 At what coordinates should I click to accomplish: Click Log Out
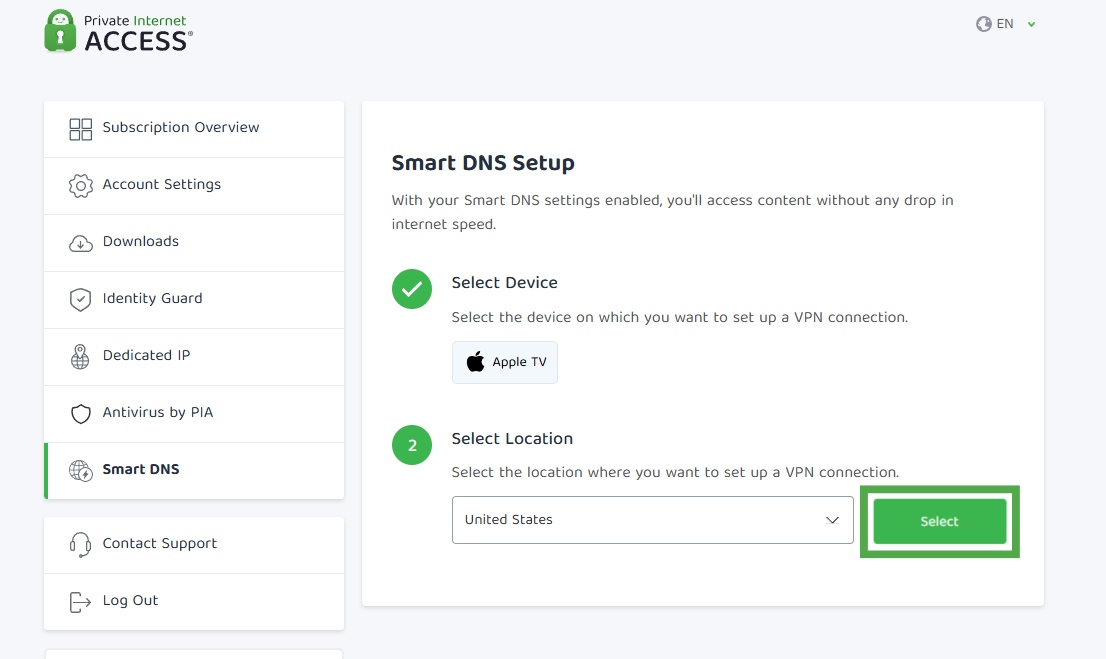(194, 602)
